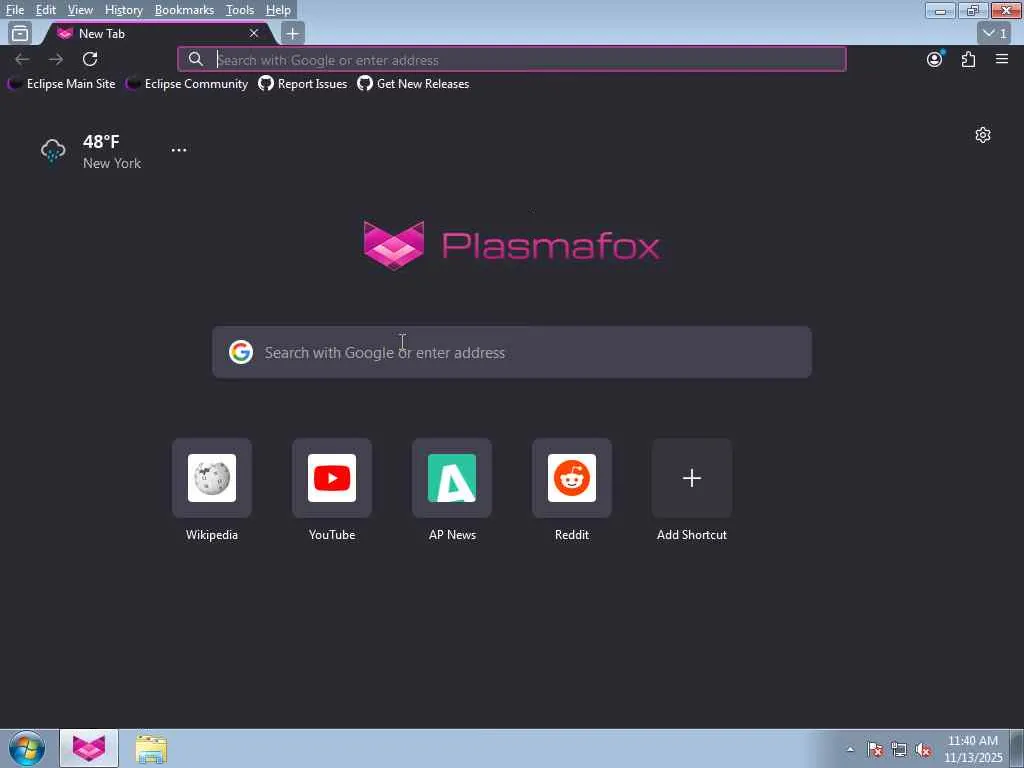Show hidden system tray icons
This screenshot has width=1024, height=768.
[850, 750]
